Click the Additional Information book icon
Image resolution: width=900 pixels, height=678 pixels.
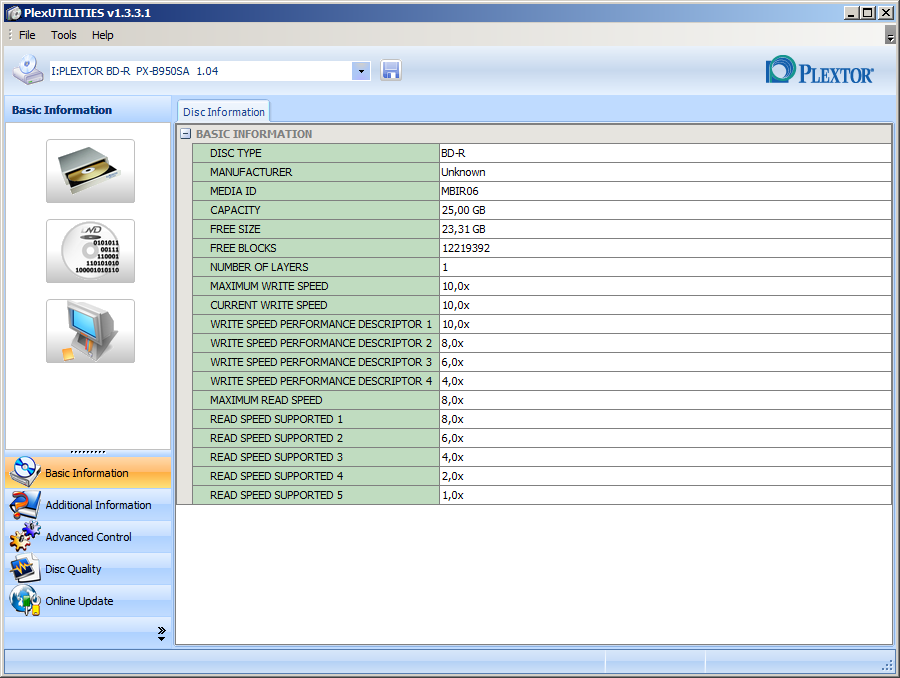point(25,505)
